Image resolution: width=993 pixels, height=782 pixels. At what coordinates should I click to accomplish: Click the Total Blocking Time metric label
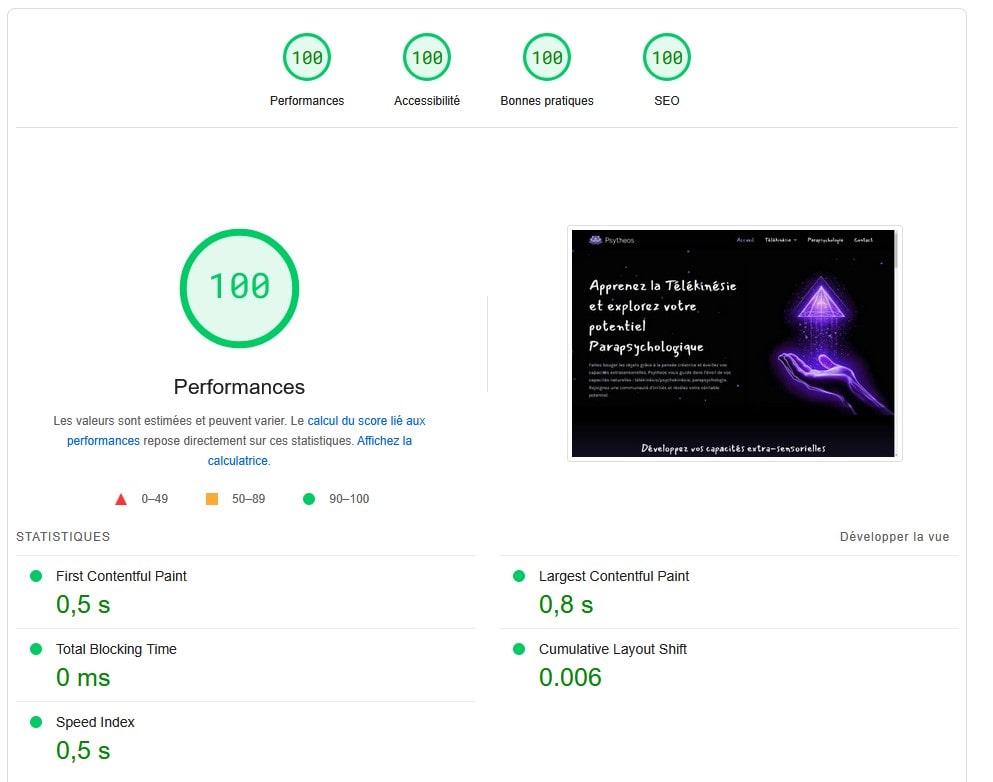pos(117,649)
